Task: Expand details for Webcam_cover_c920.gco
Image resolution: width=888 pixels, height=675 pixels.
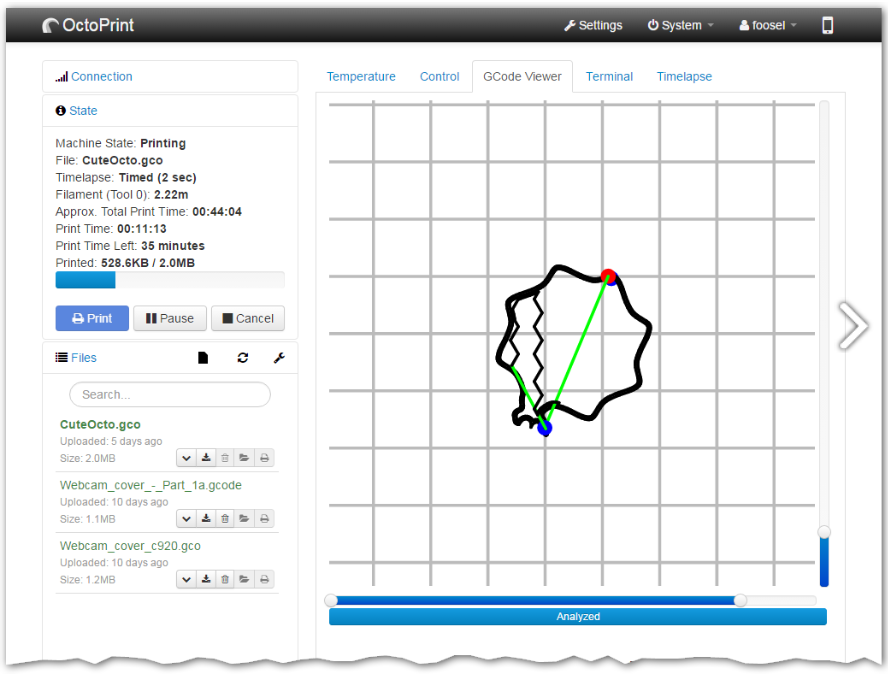Action: [187, 579]
